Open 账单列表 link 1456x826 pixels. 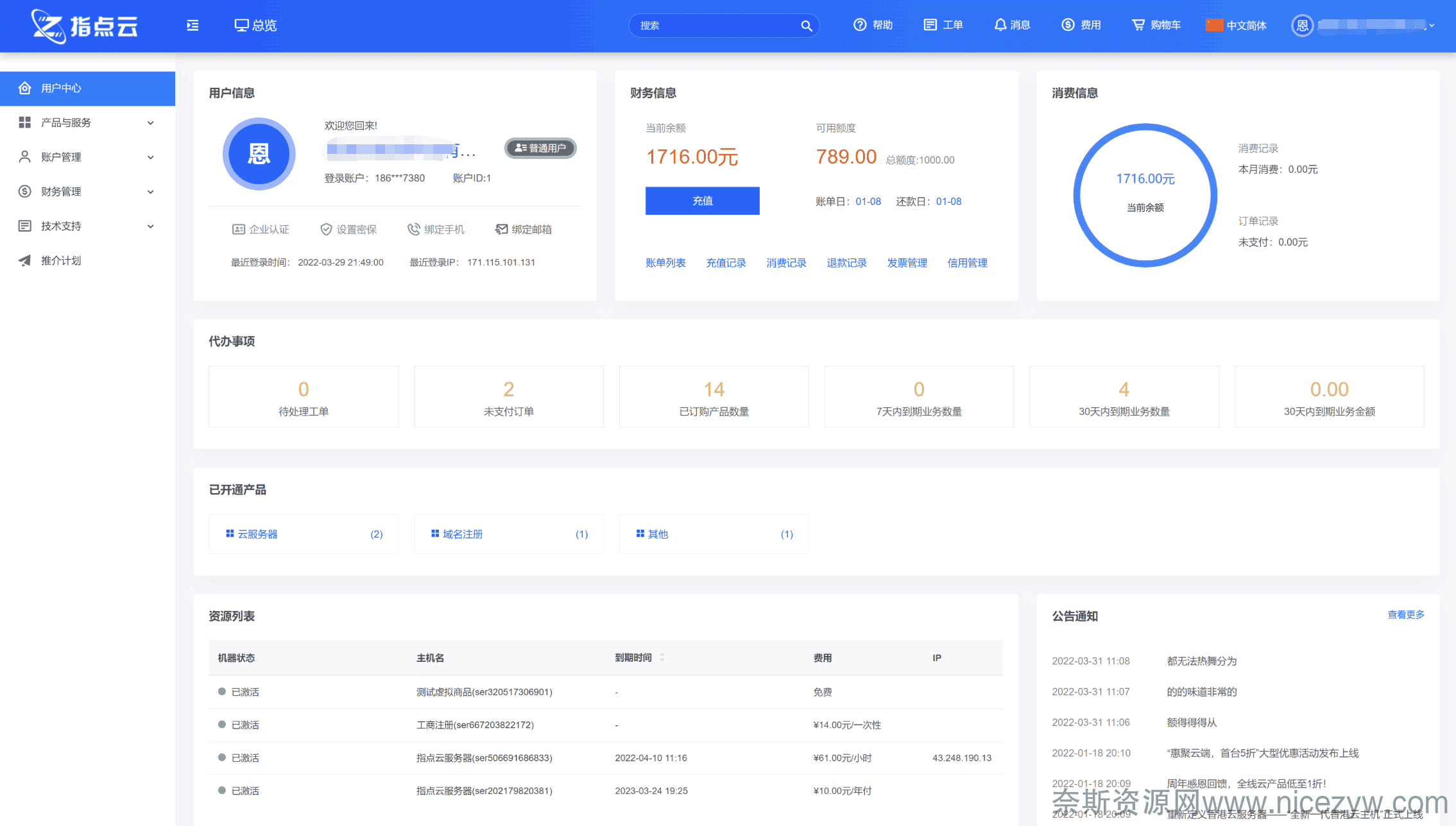665,263
